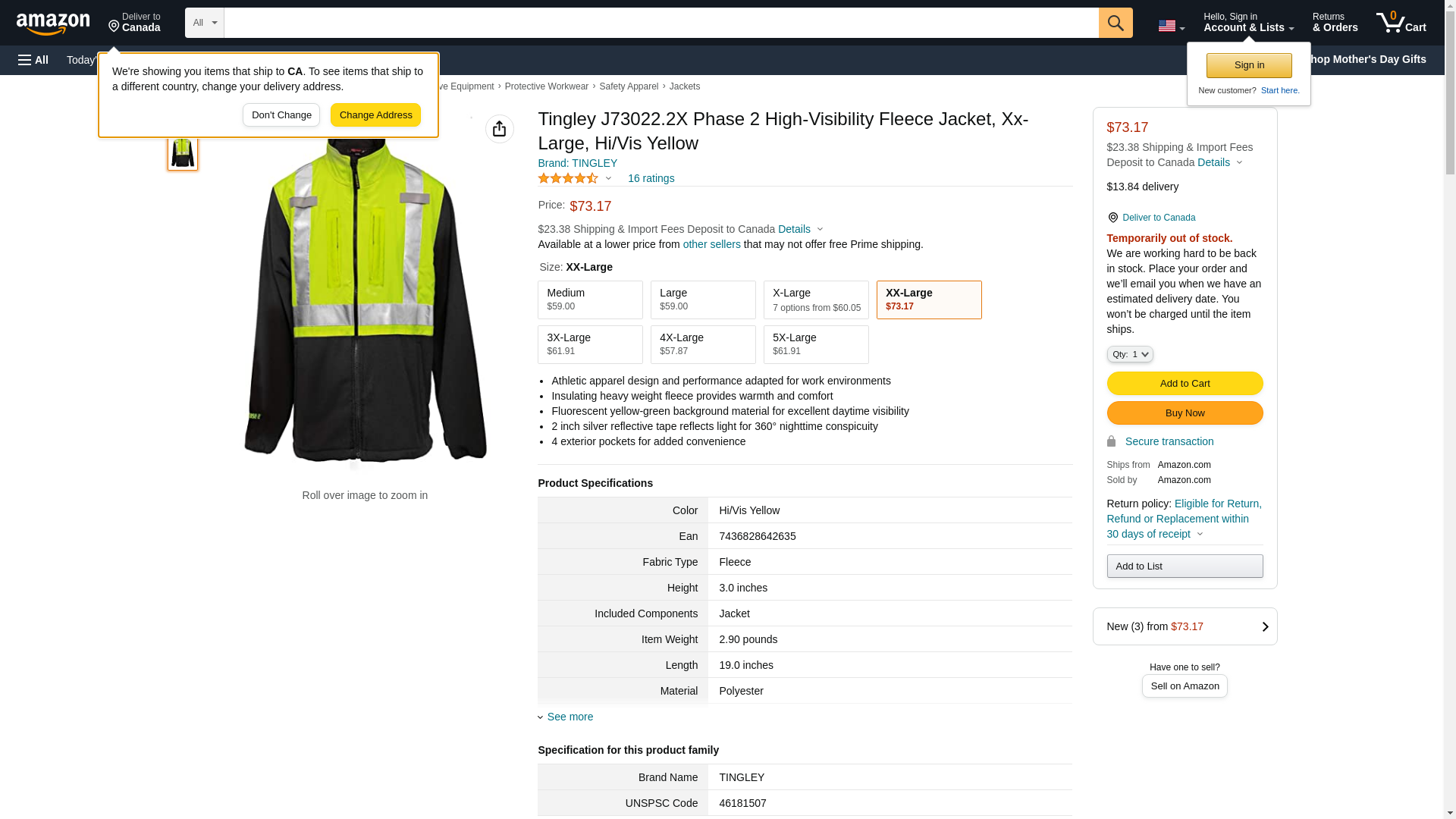Click the jacket thumbnail image
Viewport: 1456px width, 819px height.
click(183, 152)
